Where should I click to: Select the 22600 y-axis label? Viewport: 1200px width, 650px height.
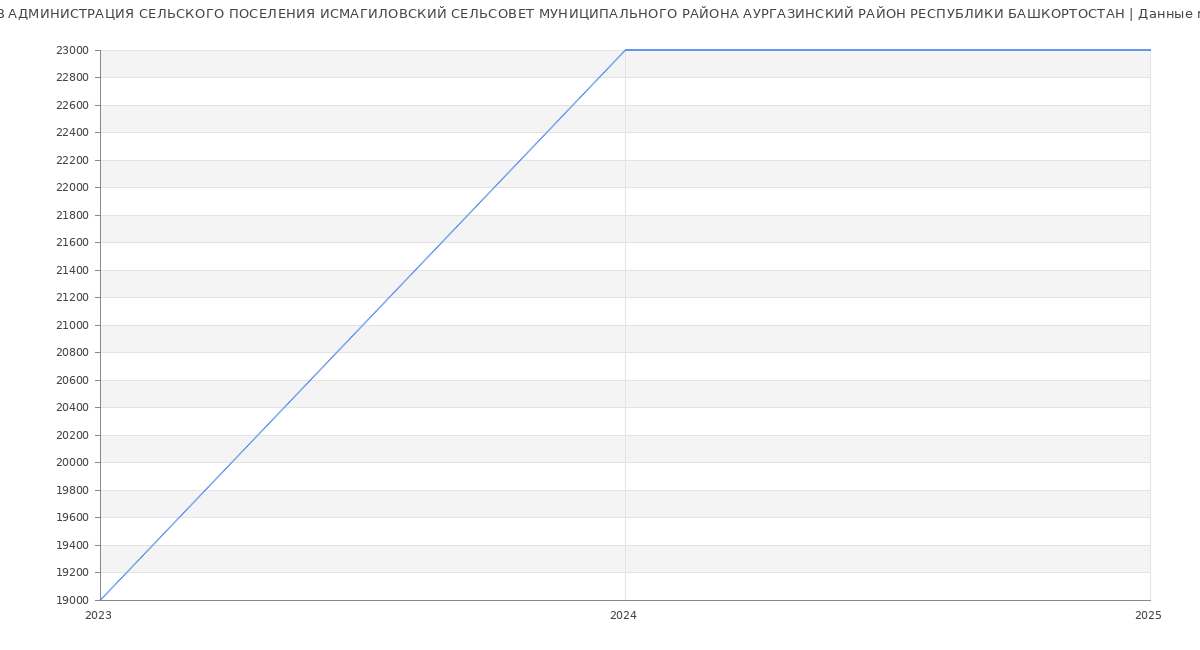[73, 105]
